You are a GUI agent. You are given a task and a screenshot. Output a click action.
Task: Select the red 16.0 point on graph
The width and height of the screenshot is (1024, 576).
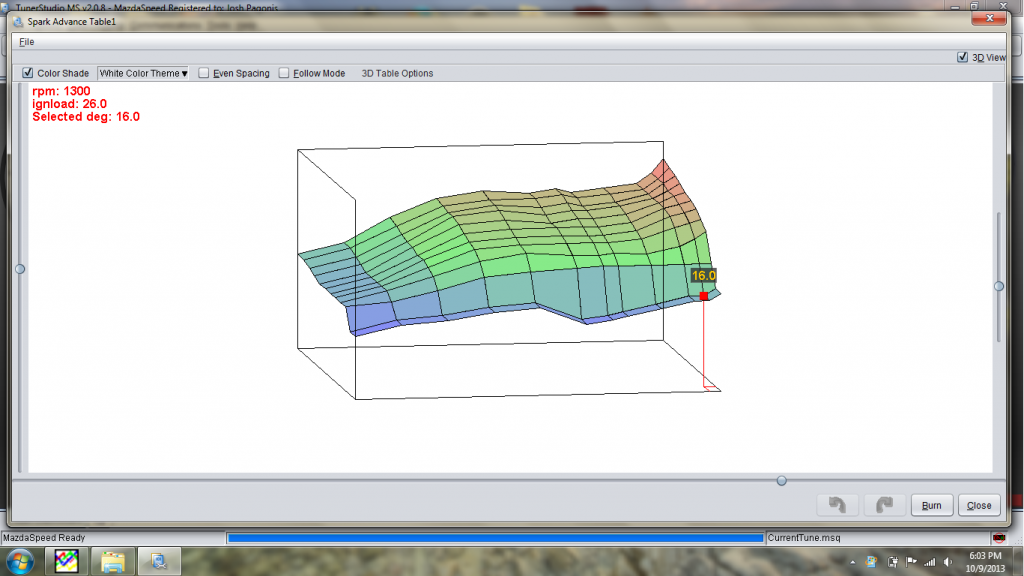(x=704, y=296)
